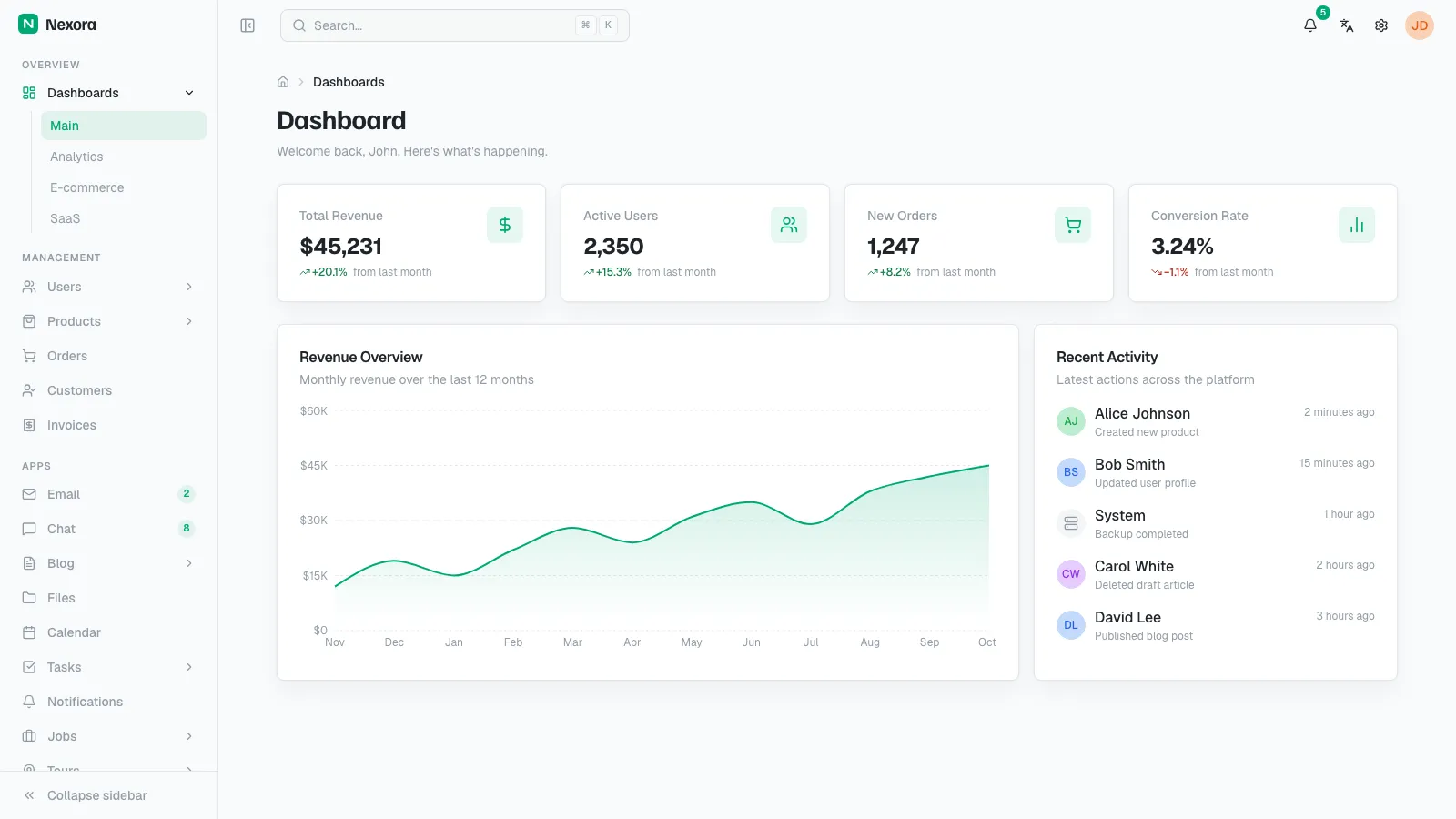
Task: Click the Search input field
Action: [x=455, y=25]
